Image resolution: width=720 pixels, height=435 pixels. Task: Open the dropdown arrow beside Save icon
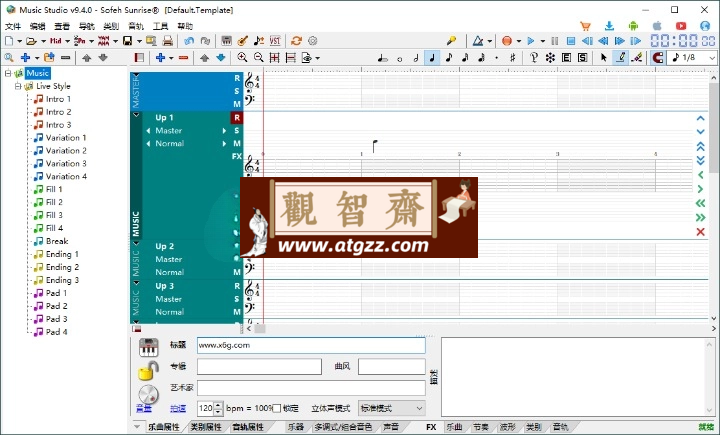click(x=139, y=41)
